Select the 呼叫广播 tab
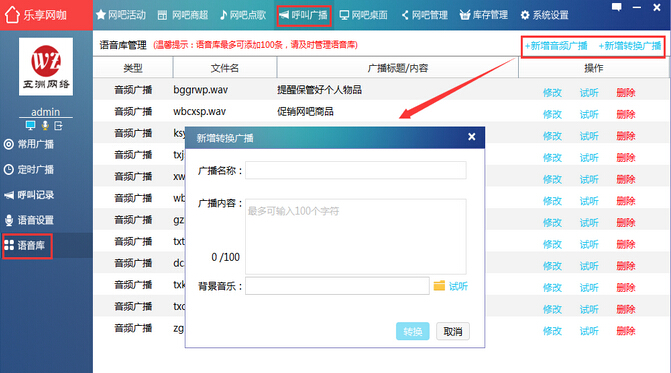 [x=304, y=15]
